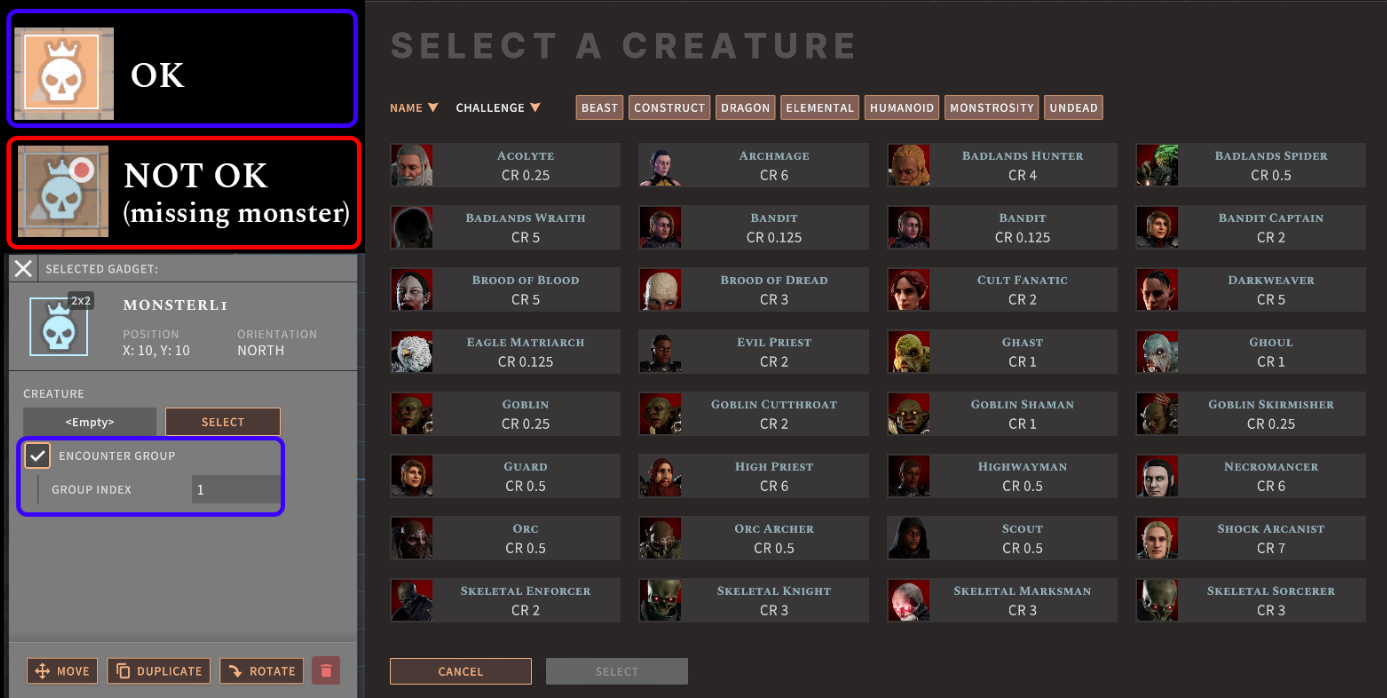Toggle the Dragon filter tag
Image resolution: width=1387 pixels, height=698 pixels.
745,108
